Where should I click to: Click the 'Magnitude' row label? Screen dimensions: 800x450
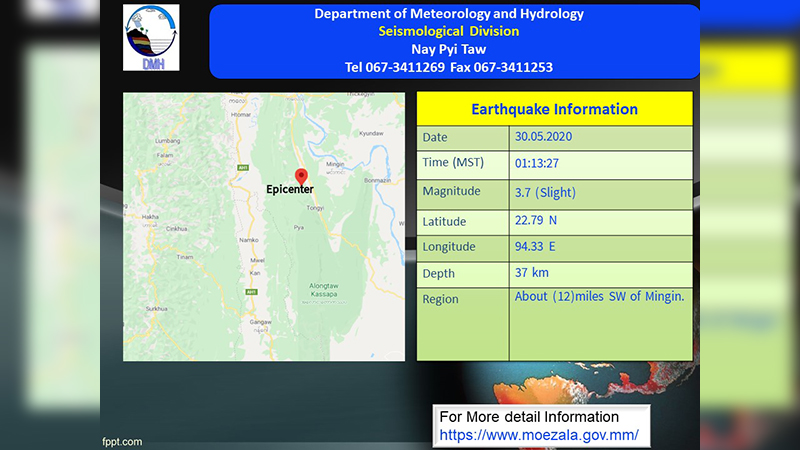point(452,191)
